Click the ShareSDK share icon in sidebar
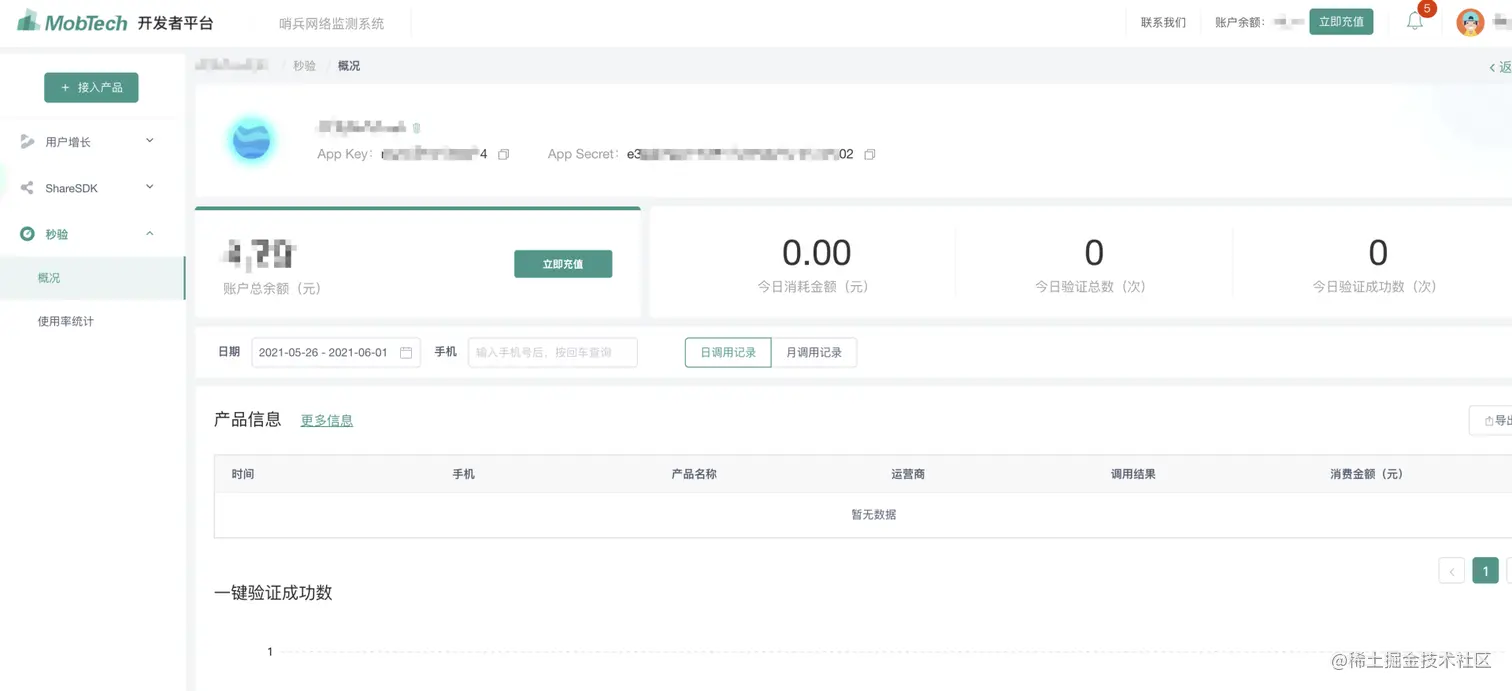 coord(27,187)
